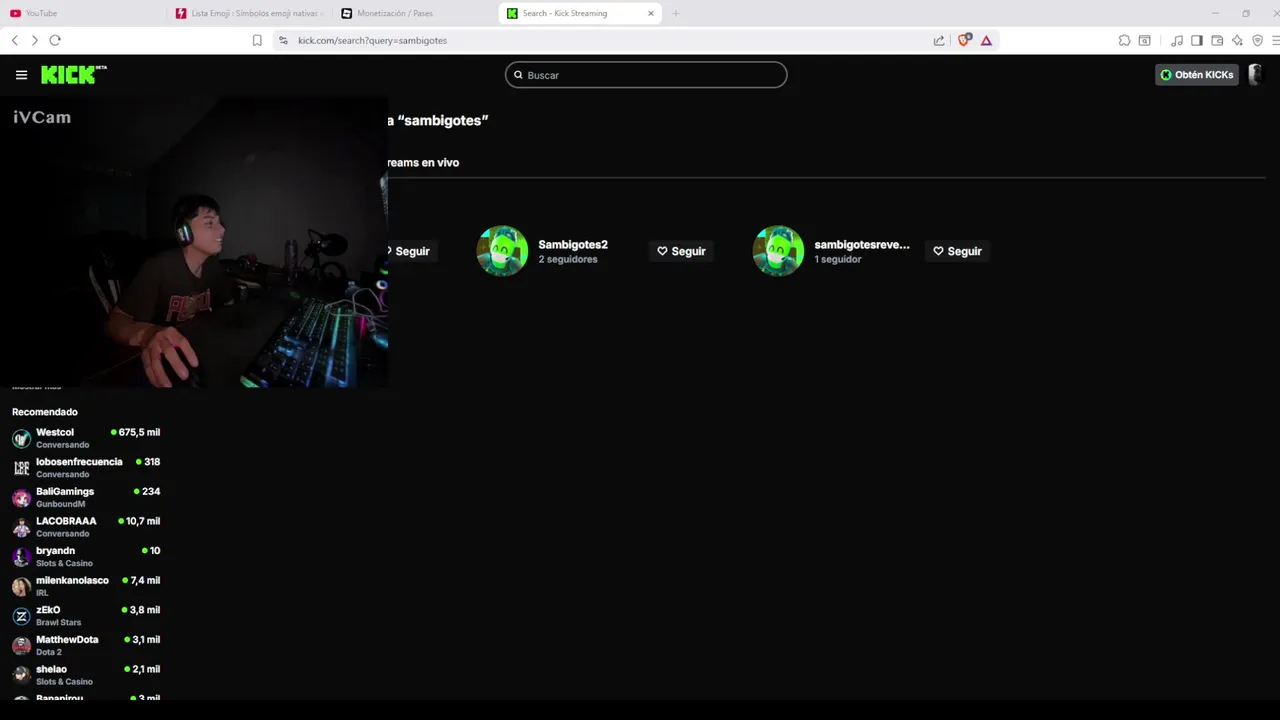
Task: Click the 675,5 mil viewer count
Action: coord(139,432)
